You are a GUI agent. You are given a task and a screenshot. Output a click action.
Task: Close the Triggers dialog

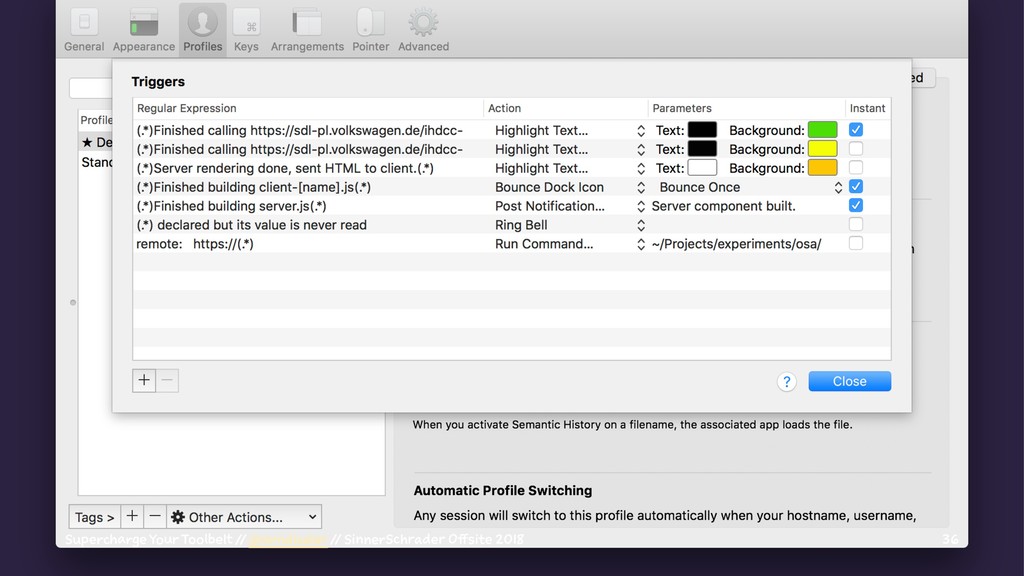click(849, 381)
